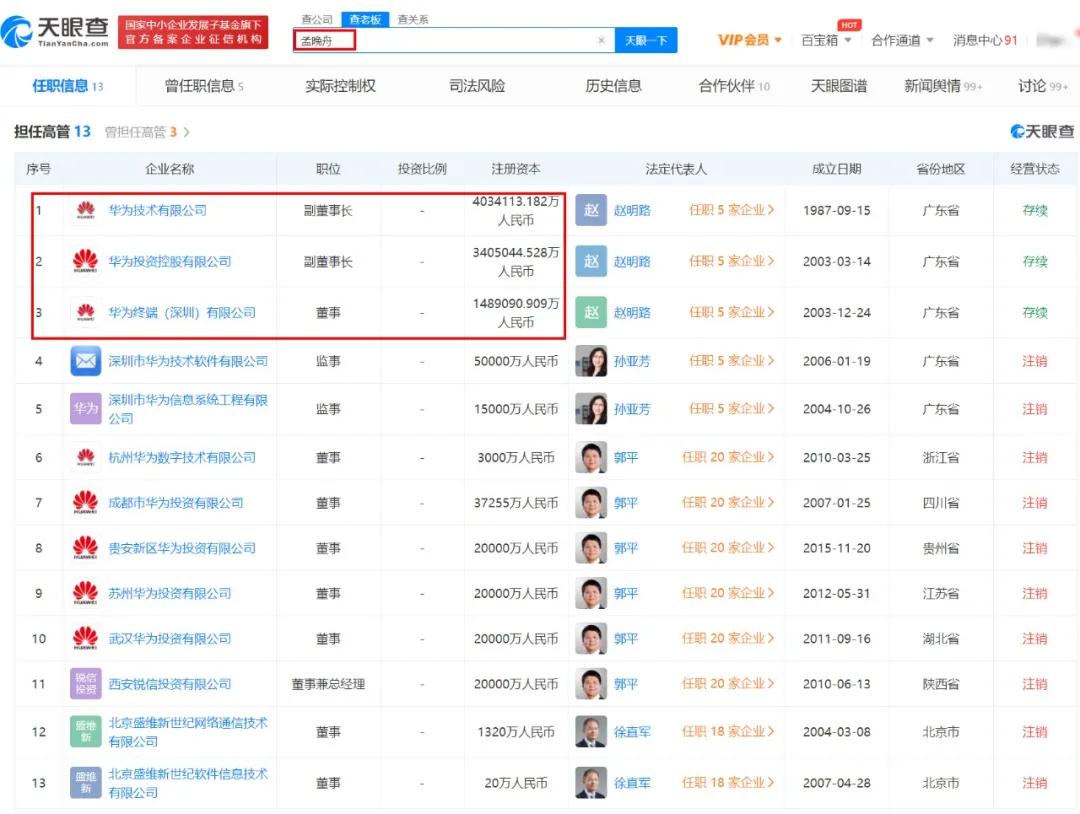Click the Tianyancha logo top left
This screenshot has height=814, width=1080.
pos(55,31)
